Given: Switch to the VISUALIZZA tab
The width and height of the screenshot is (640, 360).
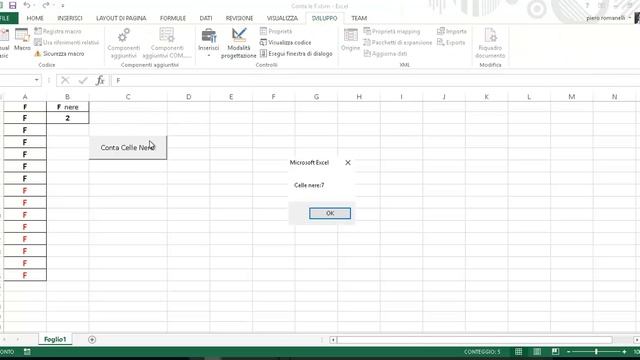Looking at the screenshot, I should tap(282, 18).
